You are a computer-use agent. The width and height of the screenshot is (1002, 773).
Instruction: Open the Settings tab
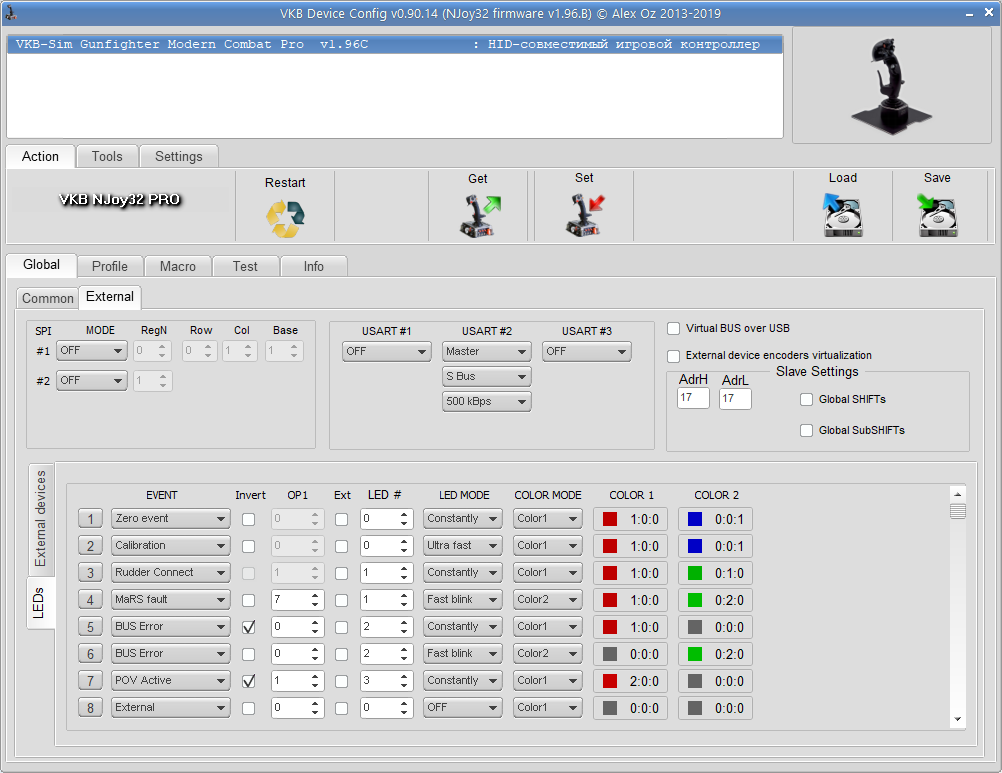pos(178,157)
